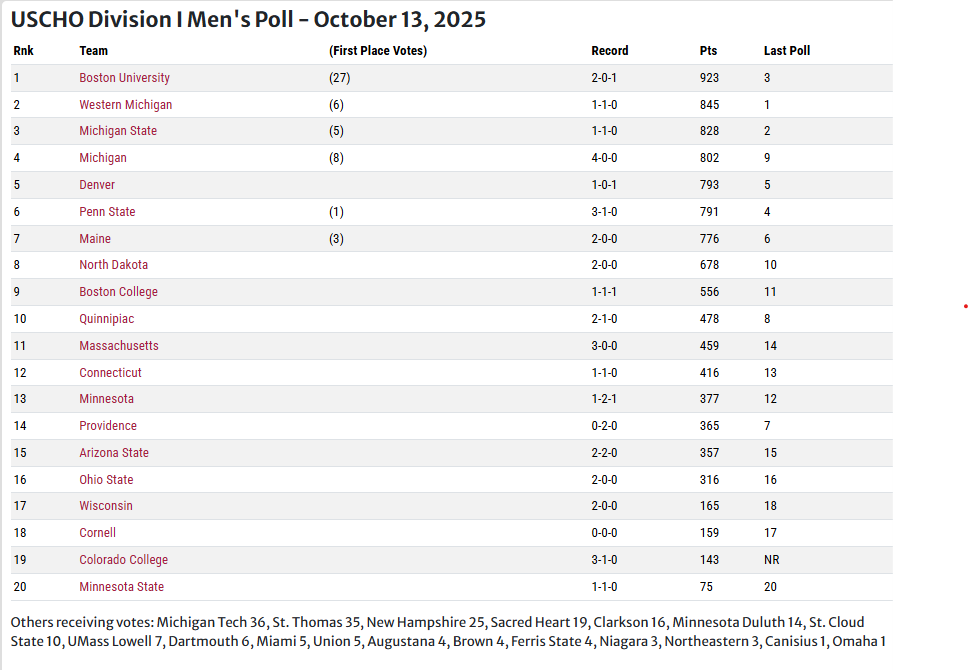Viewport: 969px width, 670px height.
Task: Open Michigan State team page
Action: pyautogui.click(x=118, y=131)
